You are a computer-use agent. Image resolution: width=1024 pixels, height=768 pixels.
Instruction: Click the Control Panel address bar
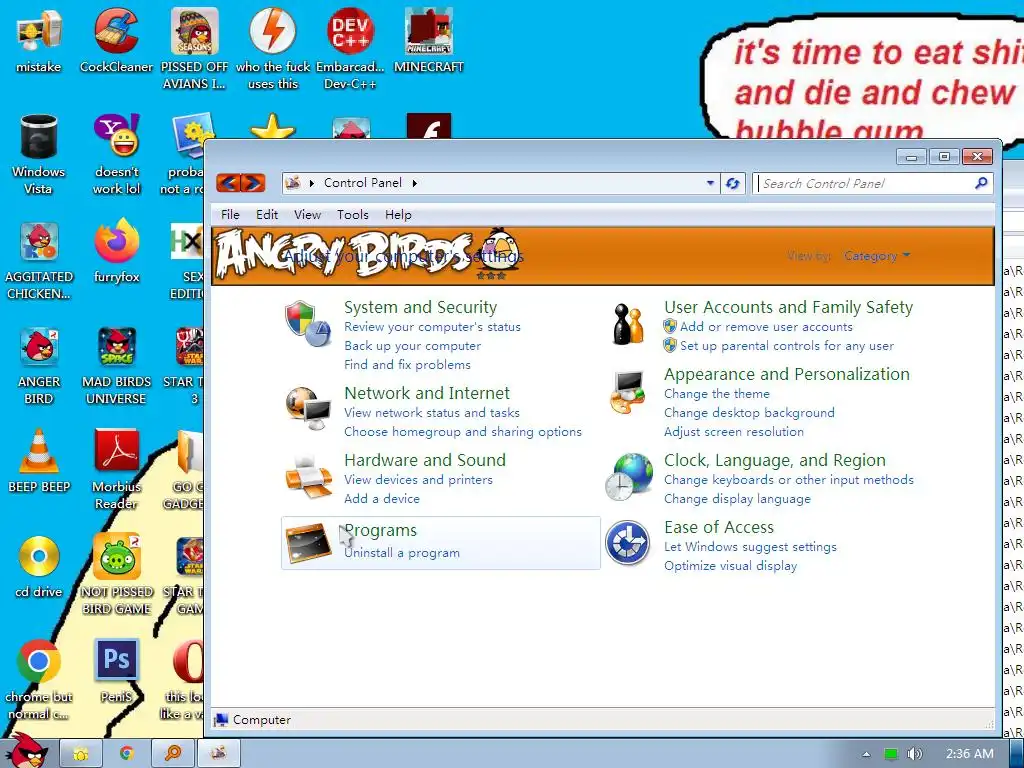click(500, 184)
